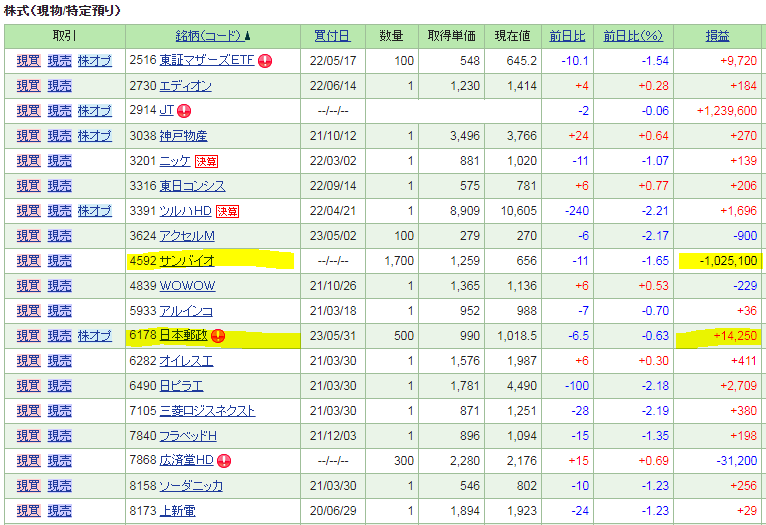
Task: Open 日ピラ工 stock link
Action: point(181,386)
